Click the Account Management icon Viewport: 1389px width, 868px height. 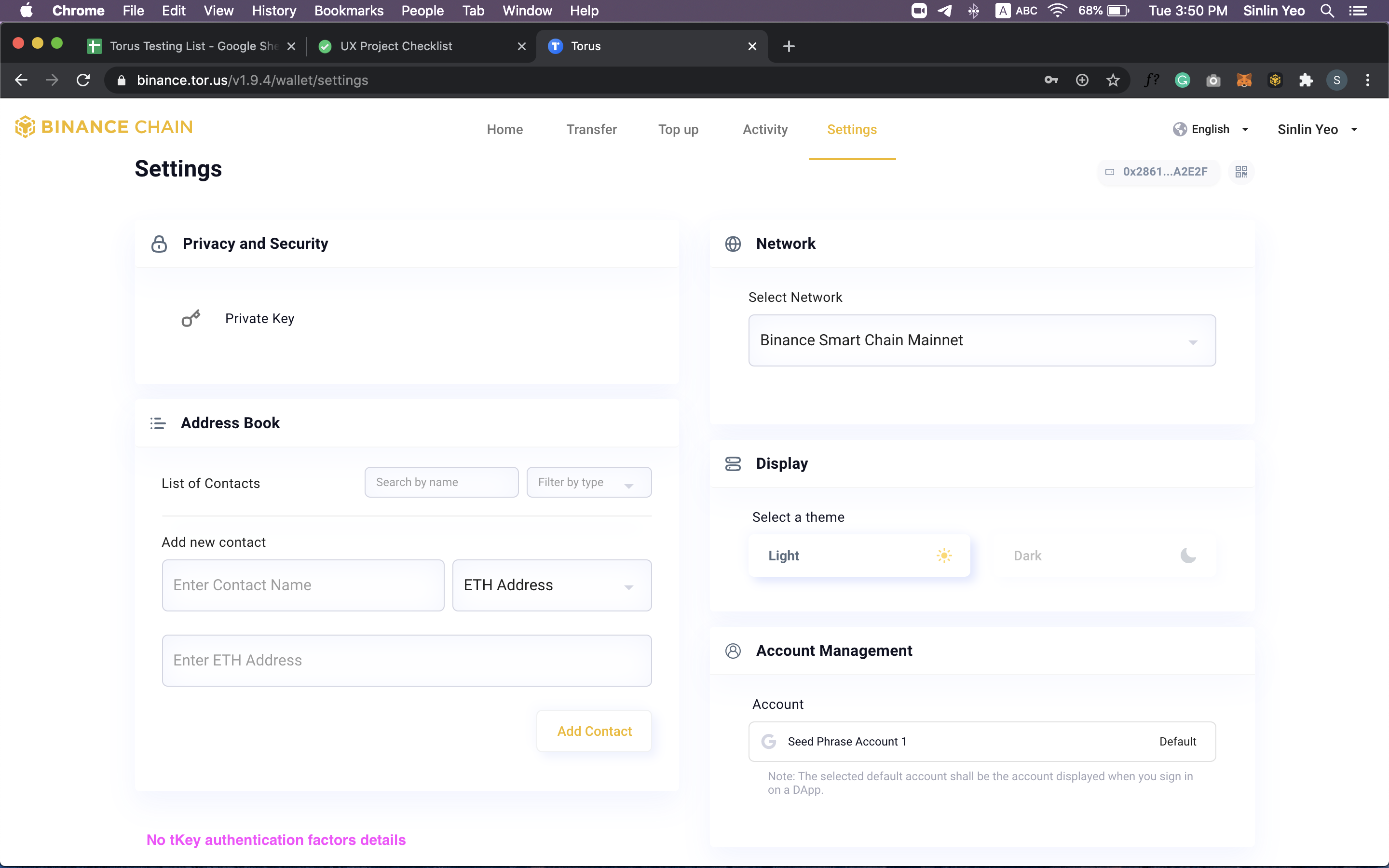coord(733,651)
